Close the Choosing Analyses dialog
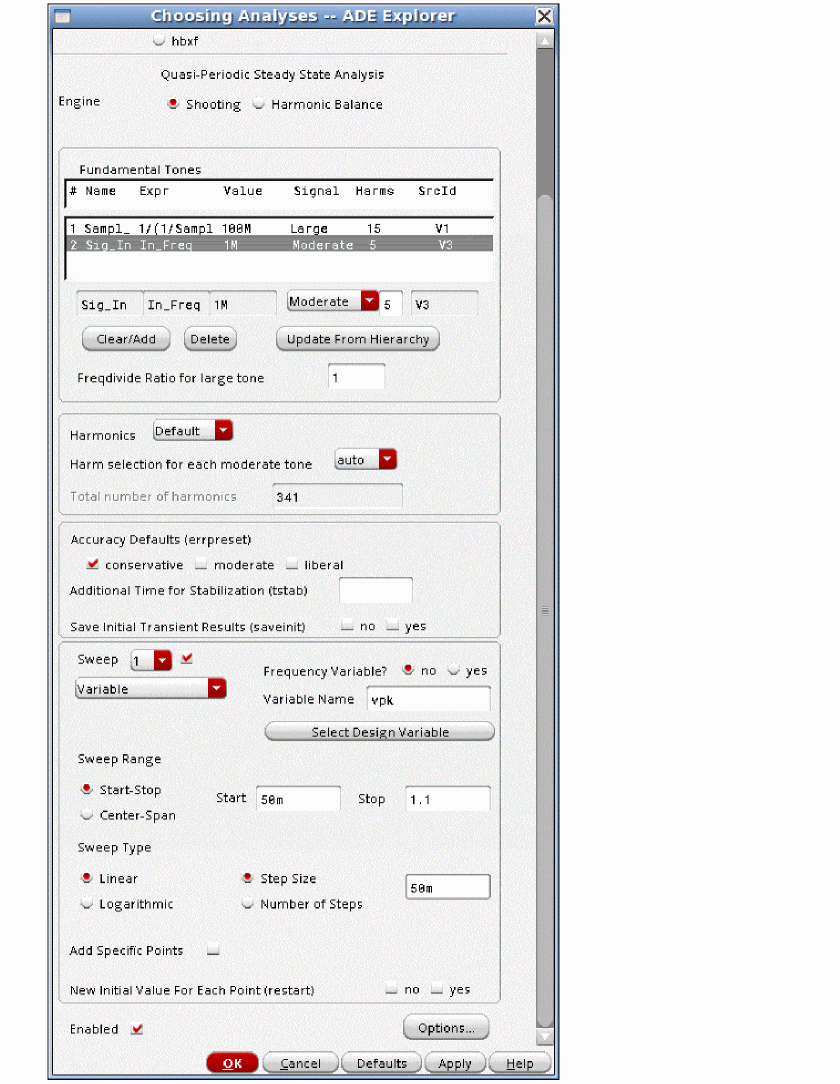 (x=544, y=16)
